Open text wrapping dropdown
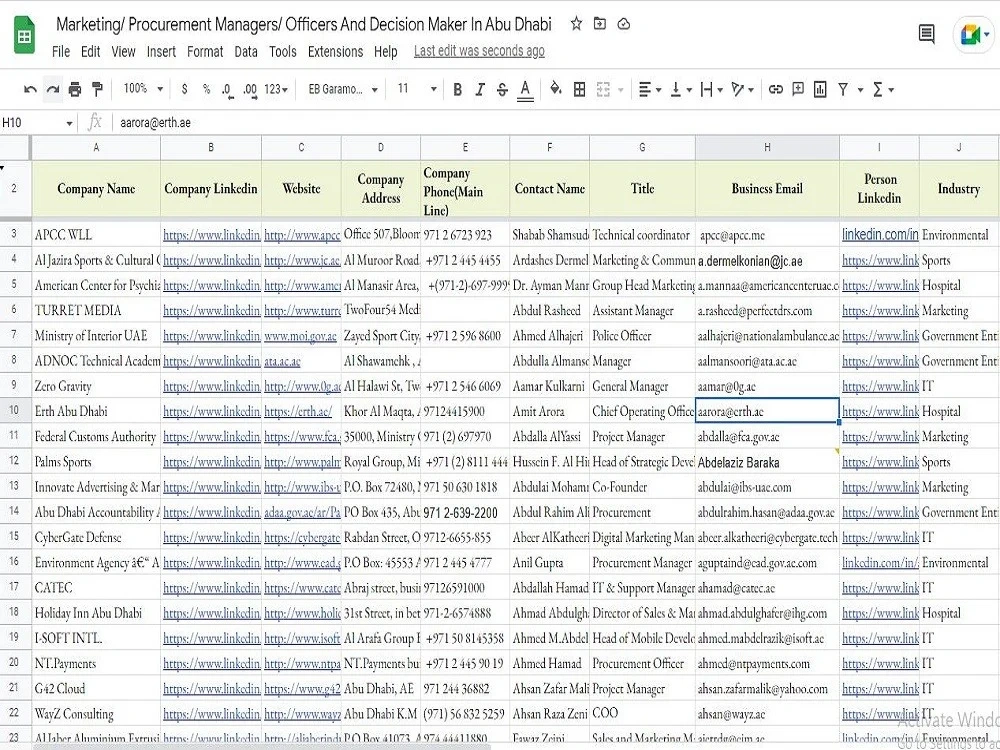 [711, 89]
